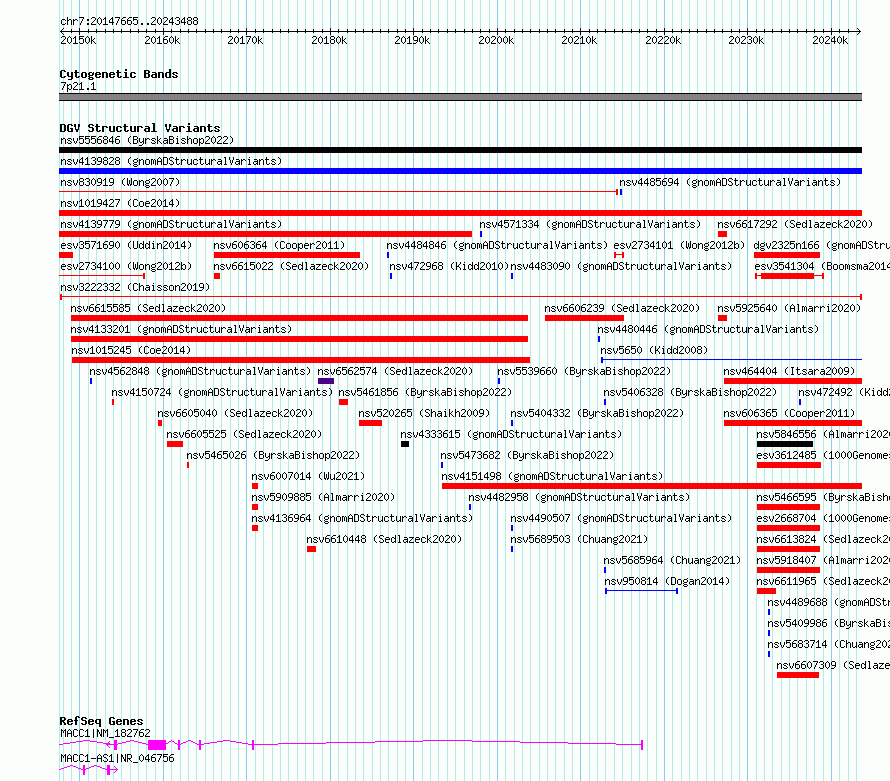Open nsv6605525 (Sedlazeck2020) label
Screen dimensions: 890x781
245,434
